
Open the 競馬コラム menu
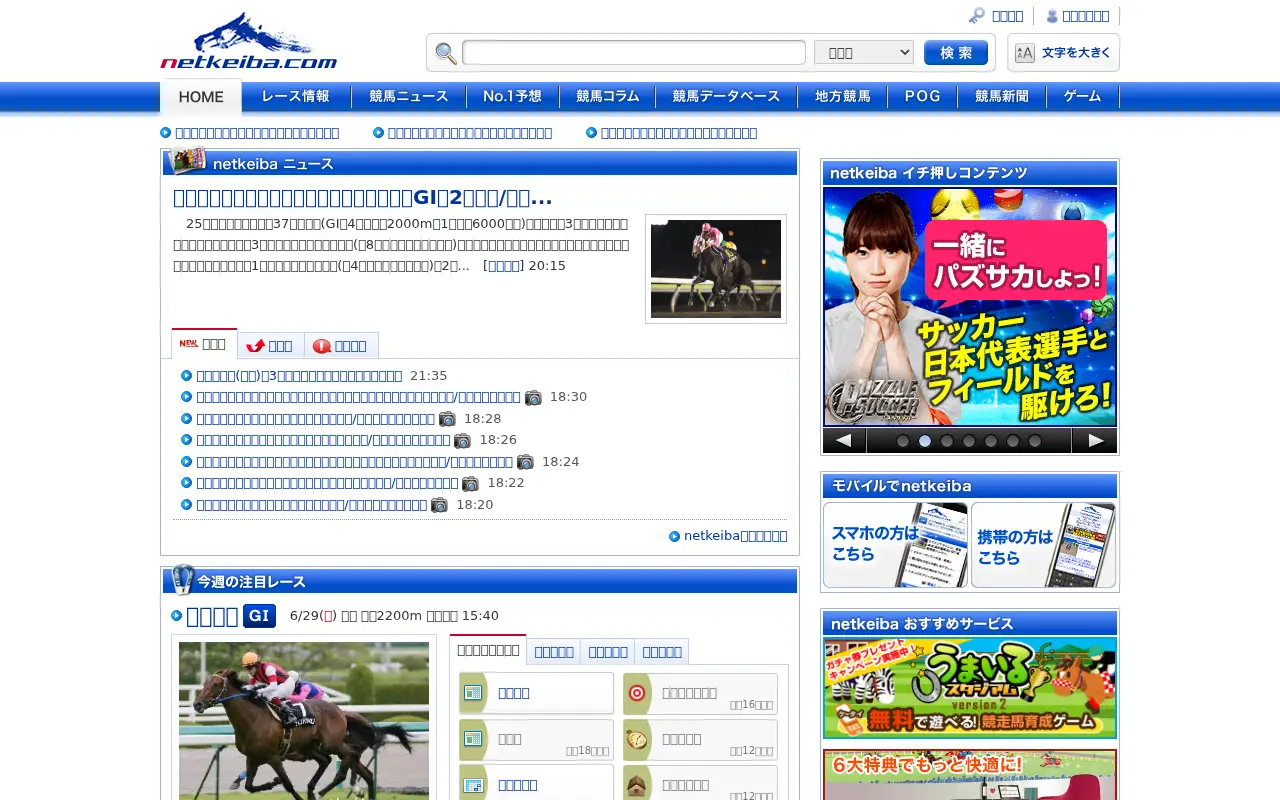pos(607,97)
